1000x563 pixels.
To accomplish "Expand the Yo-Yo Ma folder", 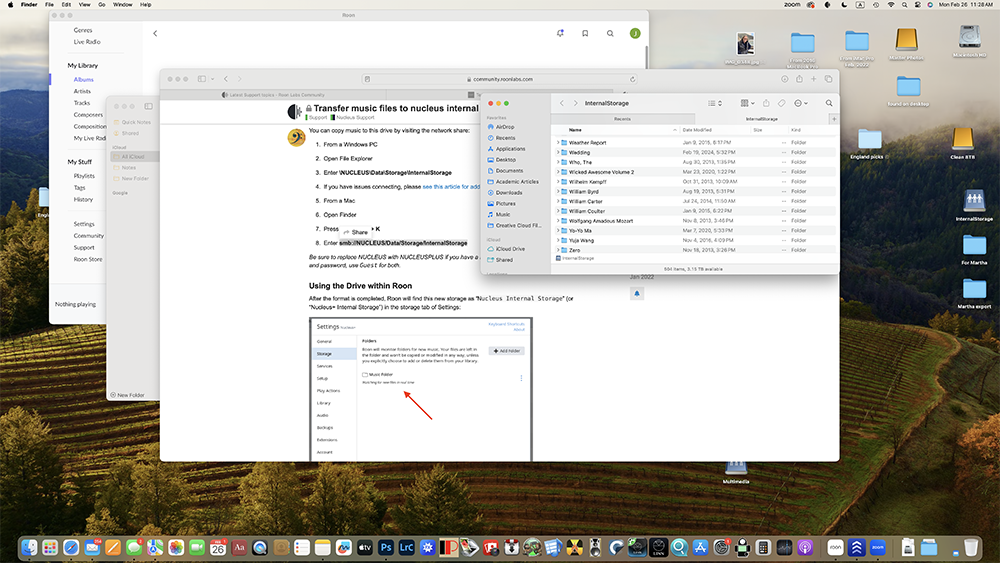I will 558,231.
